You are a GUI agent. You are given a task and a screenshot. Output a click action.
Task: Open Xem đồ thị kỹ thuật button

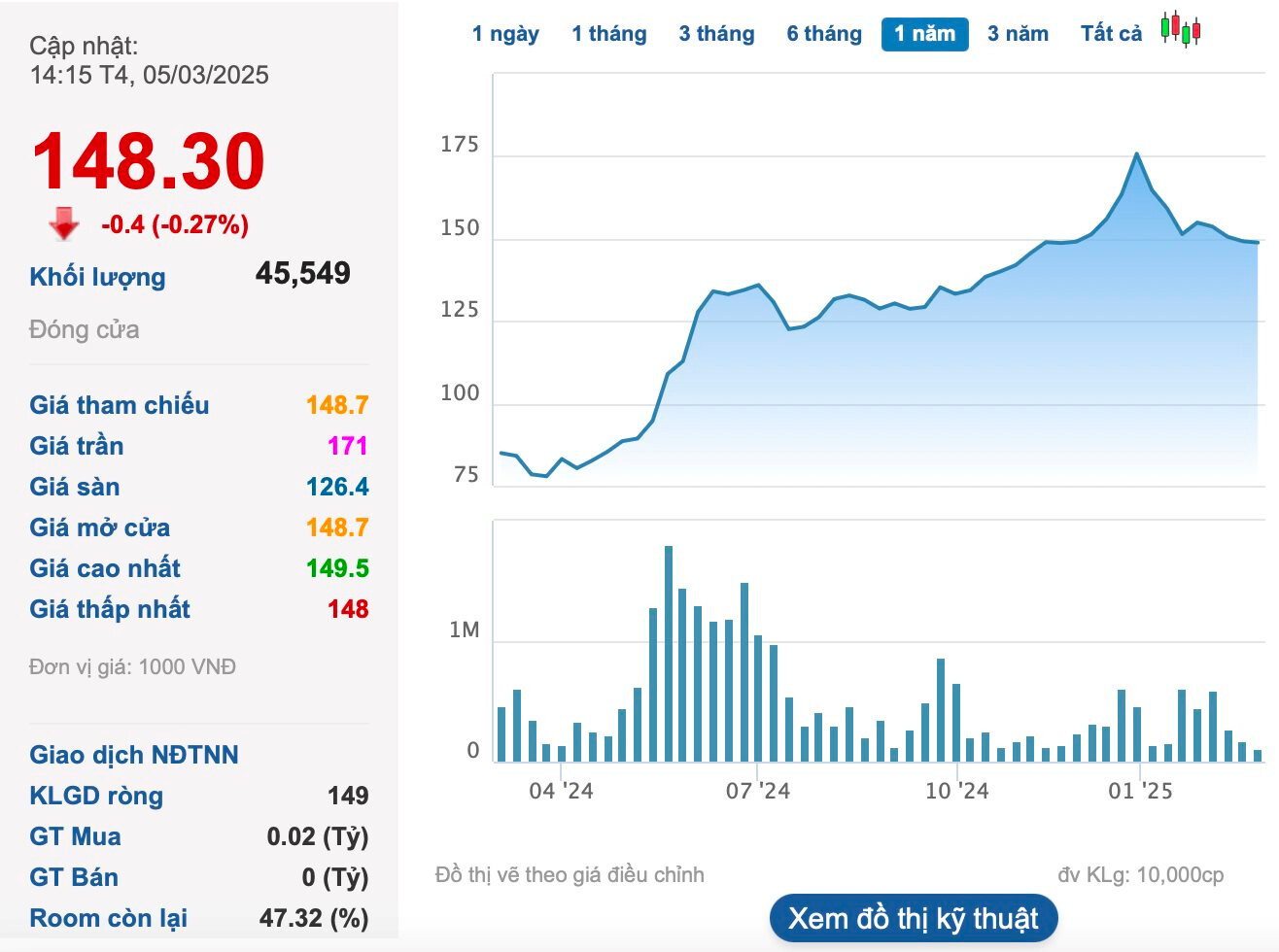[914, 918]
